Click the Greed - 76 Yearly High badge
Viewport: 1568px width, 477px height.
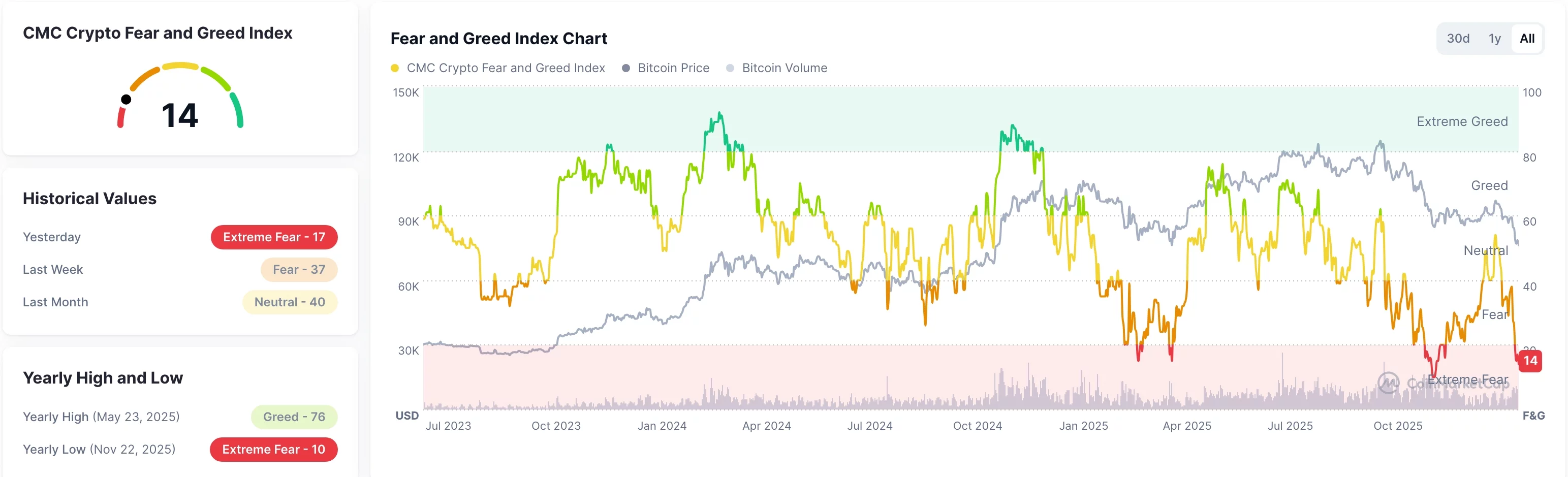[x=294, y=417]
